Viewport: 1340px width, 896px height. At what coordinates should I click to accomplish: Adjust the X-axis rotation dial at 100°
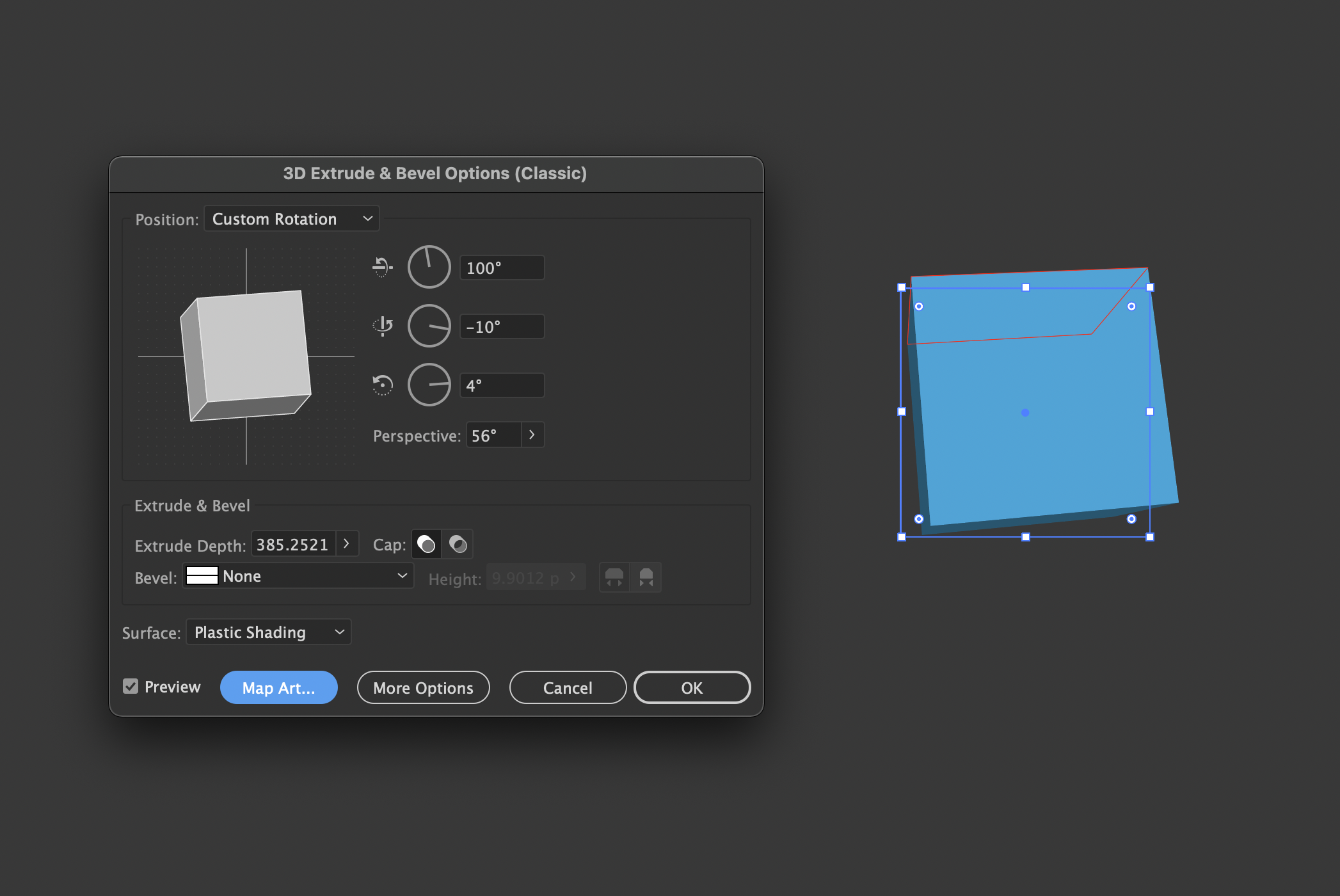[x=429, y=267]
